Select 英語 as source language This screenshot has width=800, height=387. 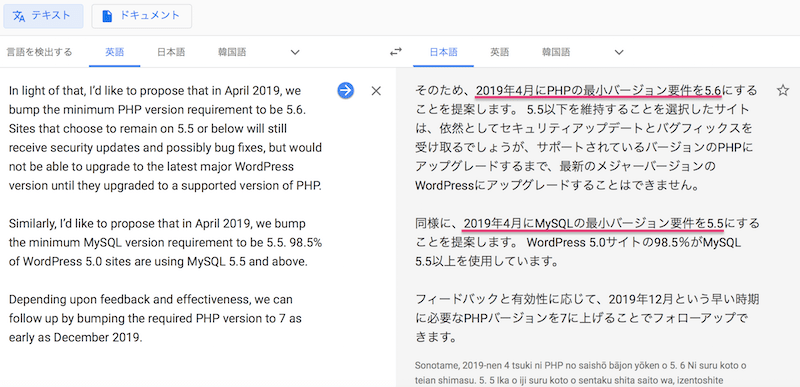[114, 52]
